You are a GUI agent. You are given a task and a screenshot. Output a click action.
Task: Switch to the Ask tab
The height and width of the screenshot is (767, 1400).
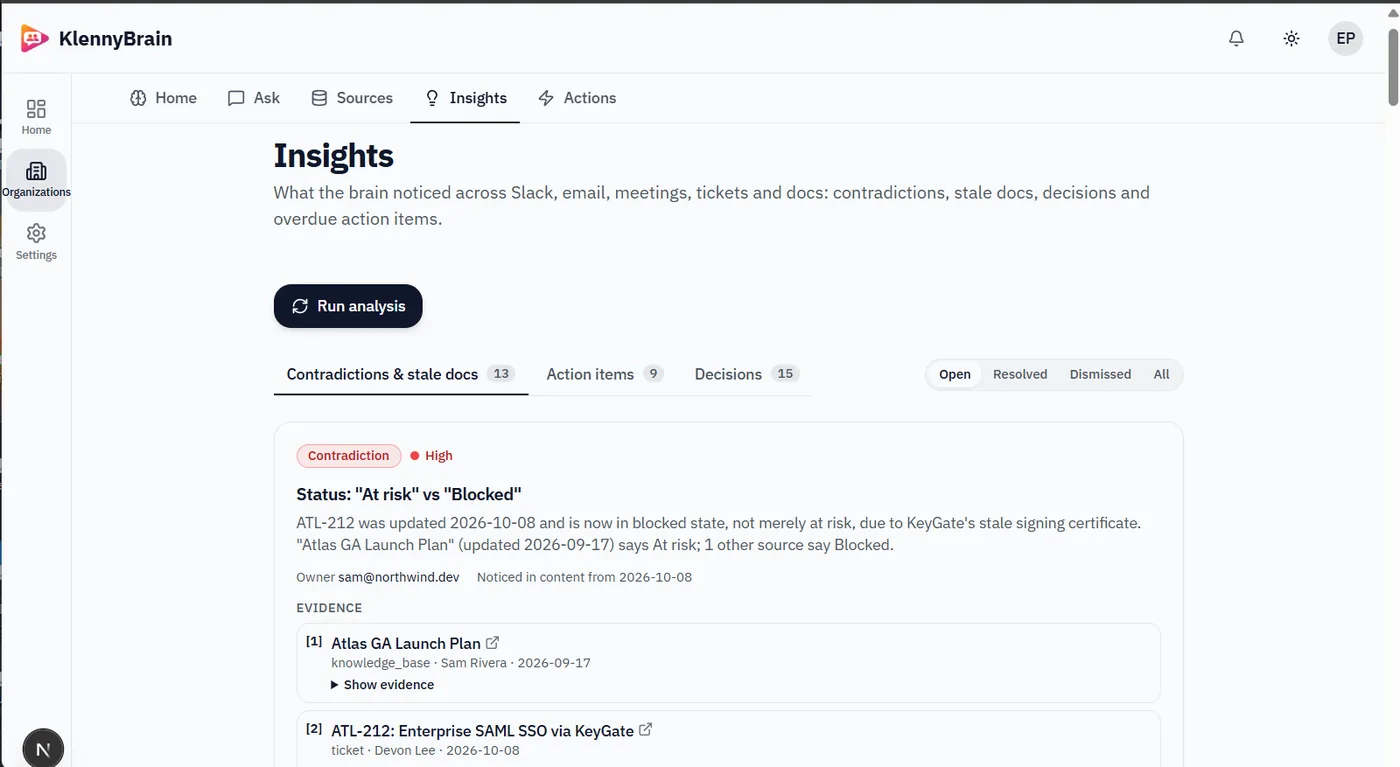[254, 98]
